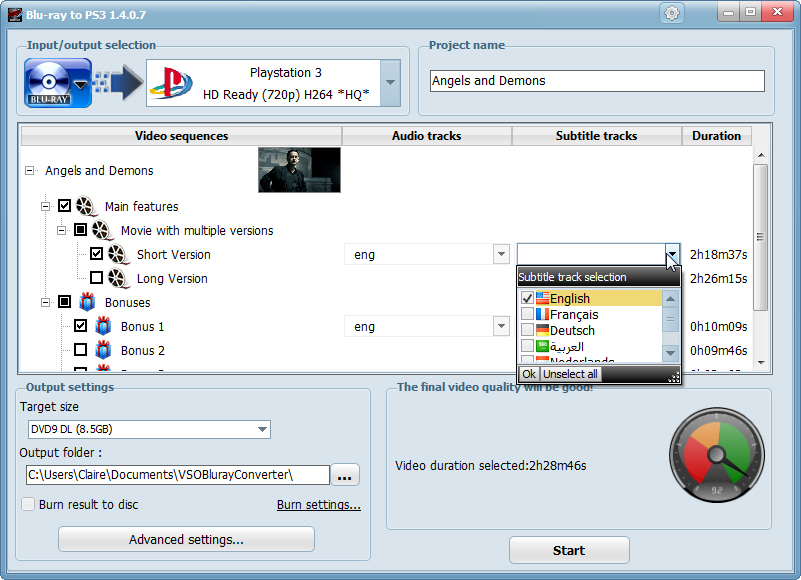Open the Target size dropdown
This screenshot has width=801, height=580.
[x=262, y=429]
